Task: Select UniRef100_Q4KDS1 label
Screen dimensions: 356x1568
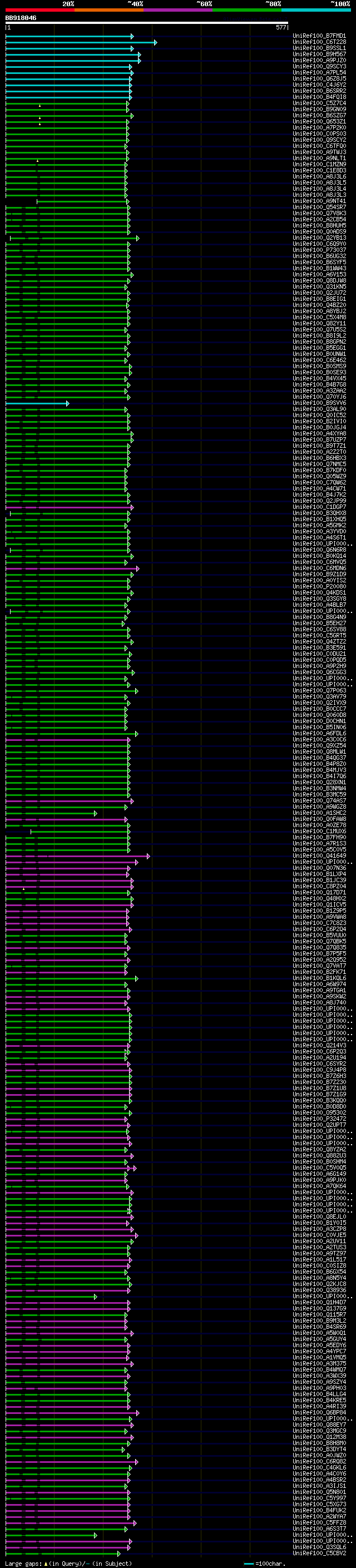Action: tap(319, 593)
